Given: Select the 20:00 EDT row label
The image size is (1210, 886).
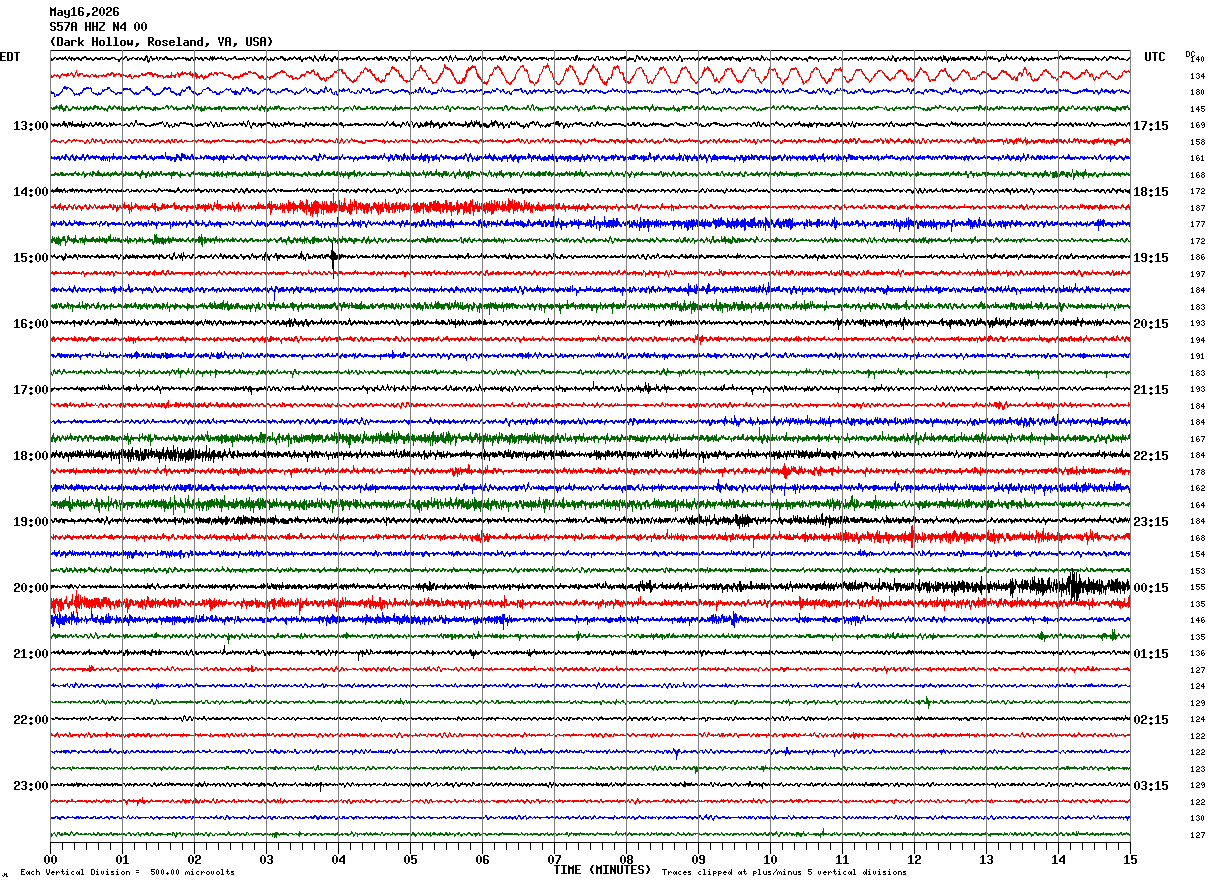Looking at the screenshot, I should tap(31, 588).
